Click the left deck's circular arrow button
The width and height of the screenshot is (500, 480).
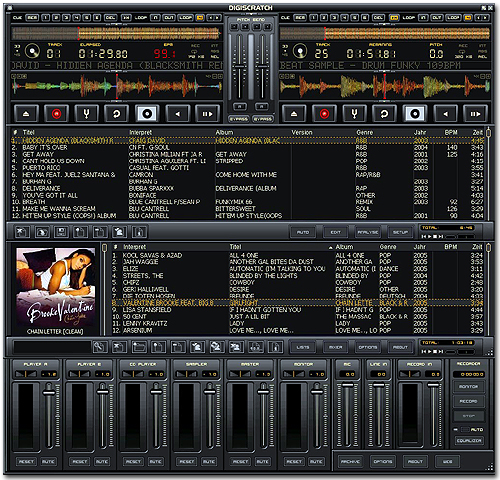(x=116, y=114)
